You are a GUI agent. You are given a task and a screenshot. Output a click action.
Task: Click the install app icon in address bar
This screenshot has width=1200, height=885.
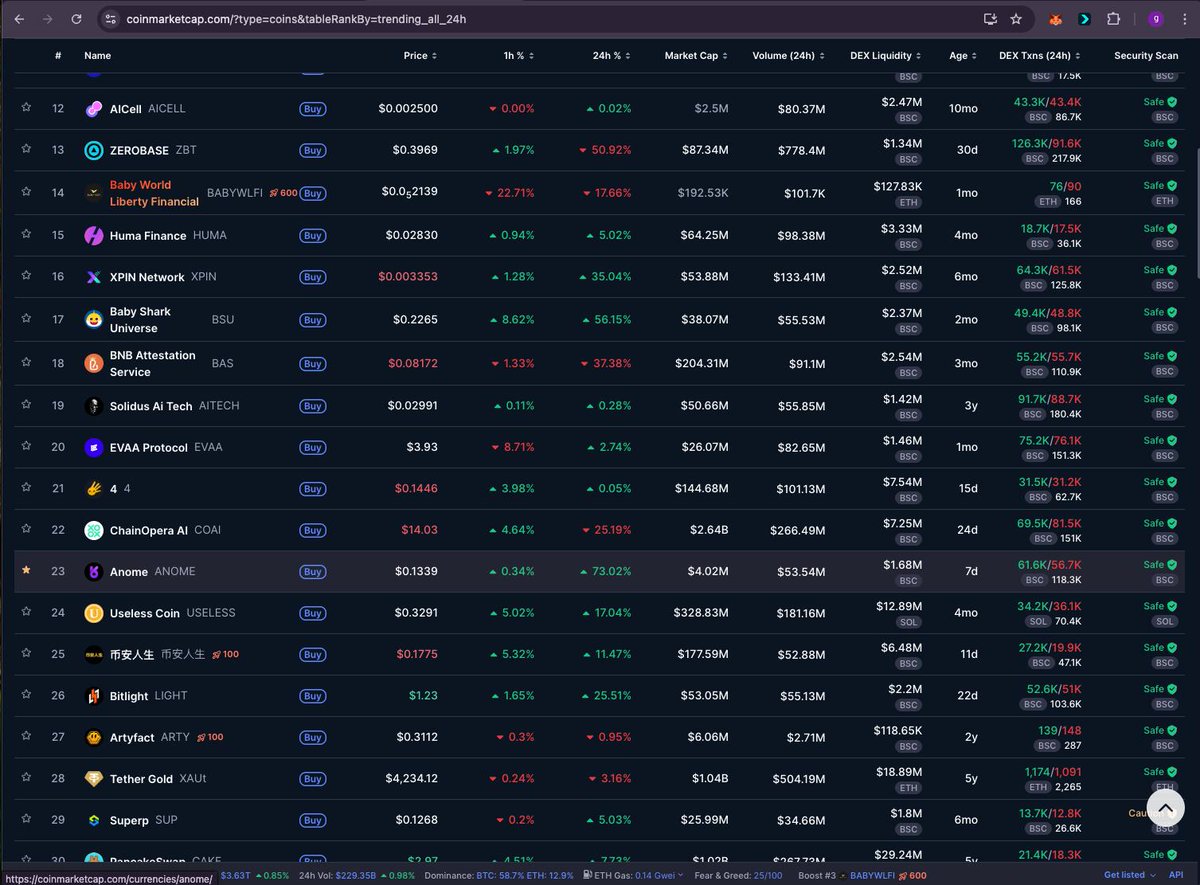[990, 19]
